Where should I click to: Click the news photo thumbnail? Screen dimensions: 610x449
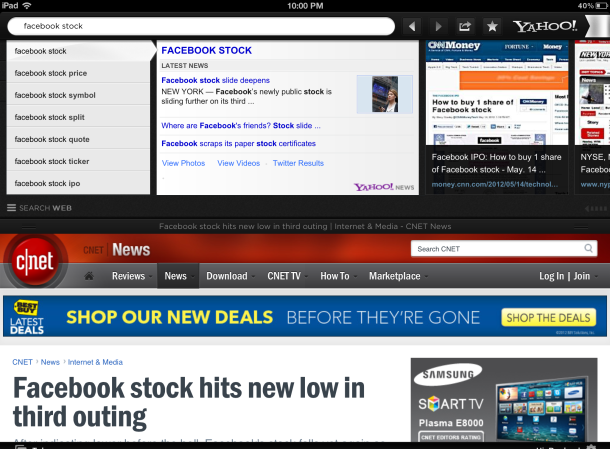tap(385, 95)
